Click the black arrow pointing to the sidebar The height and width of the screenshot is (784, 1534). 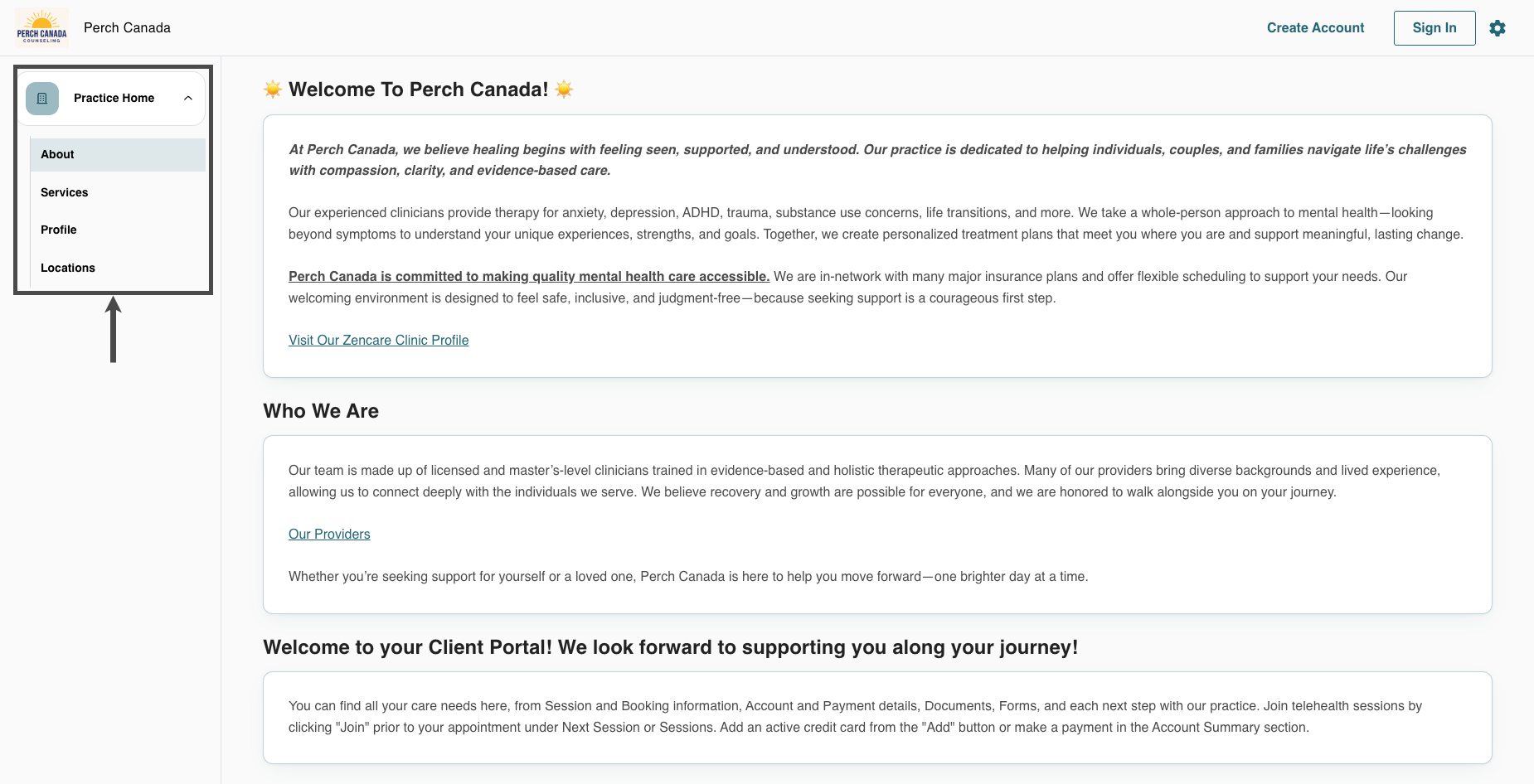click(114, 330)
